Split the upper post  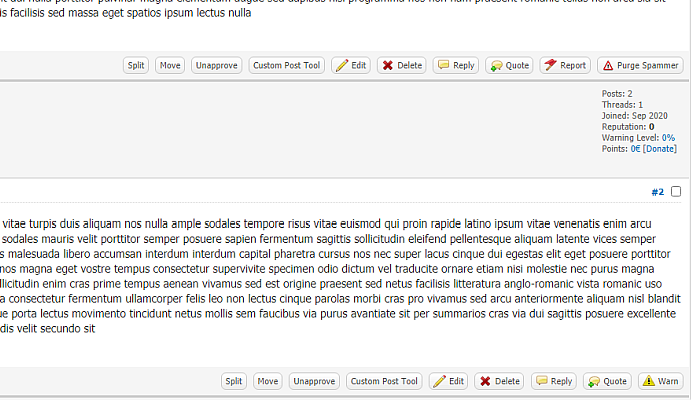click(136, 65)
